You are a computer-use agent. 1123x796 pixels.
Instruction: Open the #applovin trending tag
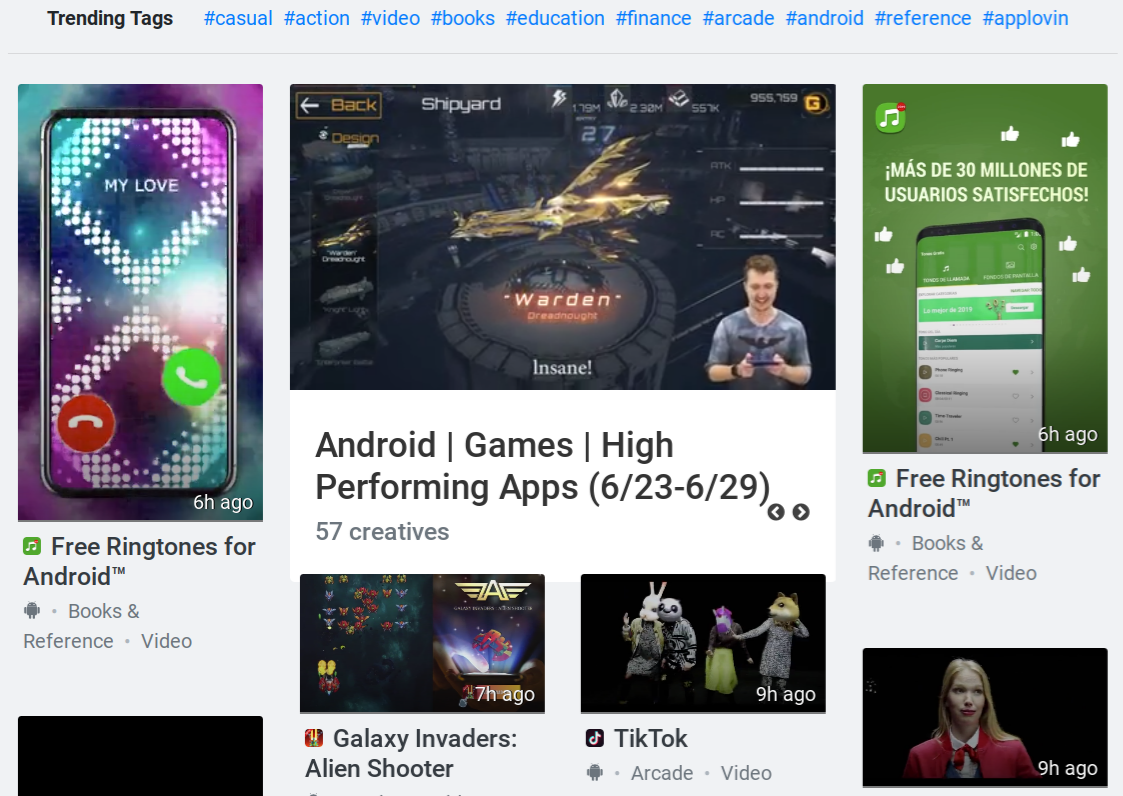click(x=1025, y=18)
